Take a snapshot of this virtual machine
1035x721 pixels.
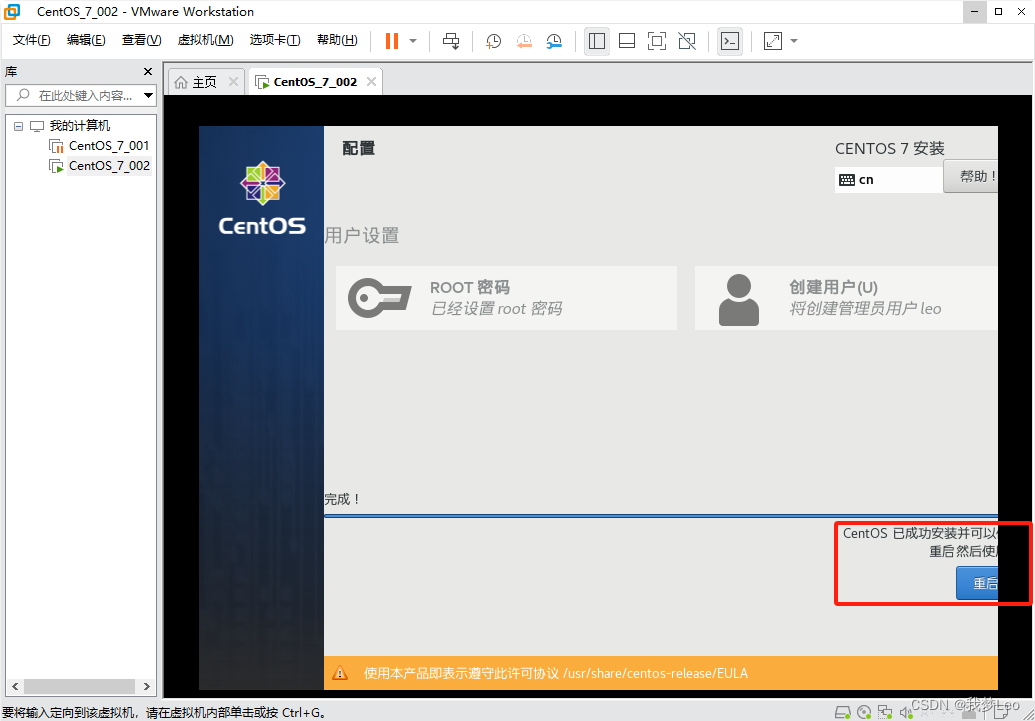[x=493, y=41]
